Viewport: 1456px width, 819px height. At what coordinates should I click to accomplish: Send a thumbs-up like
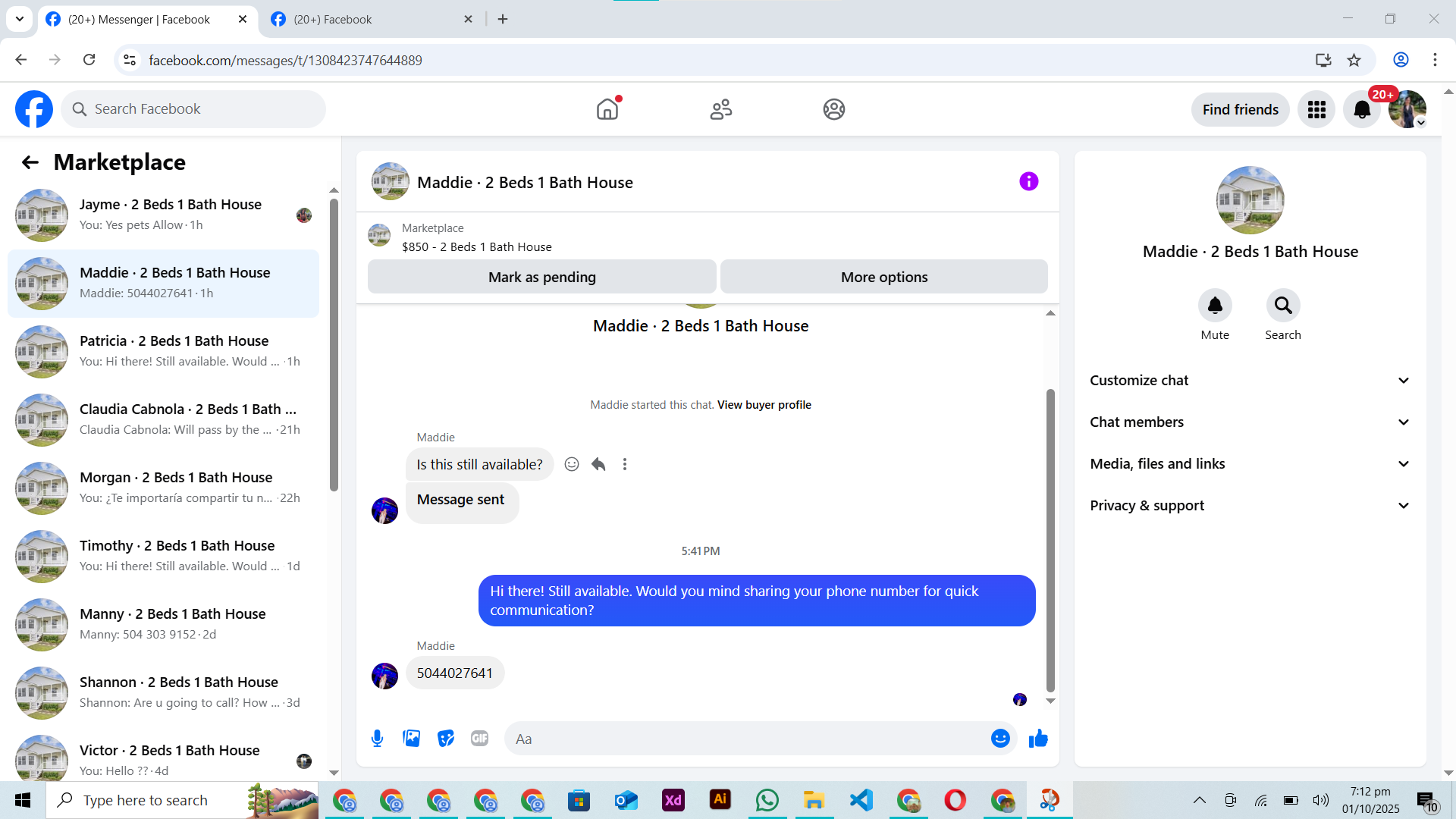tap(1038, 739)
